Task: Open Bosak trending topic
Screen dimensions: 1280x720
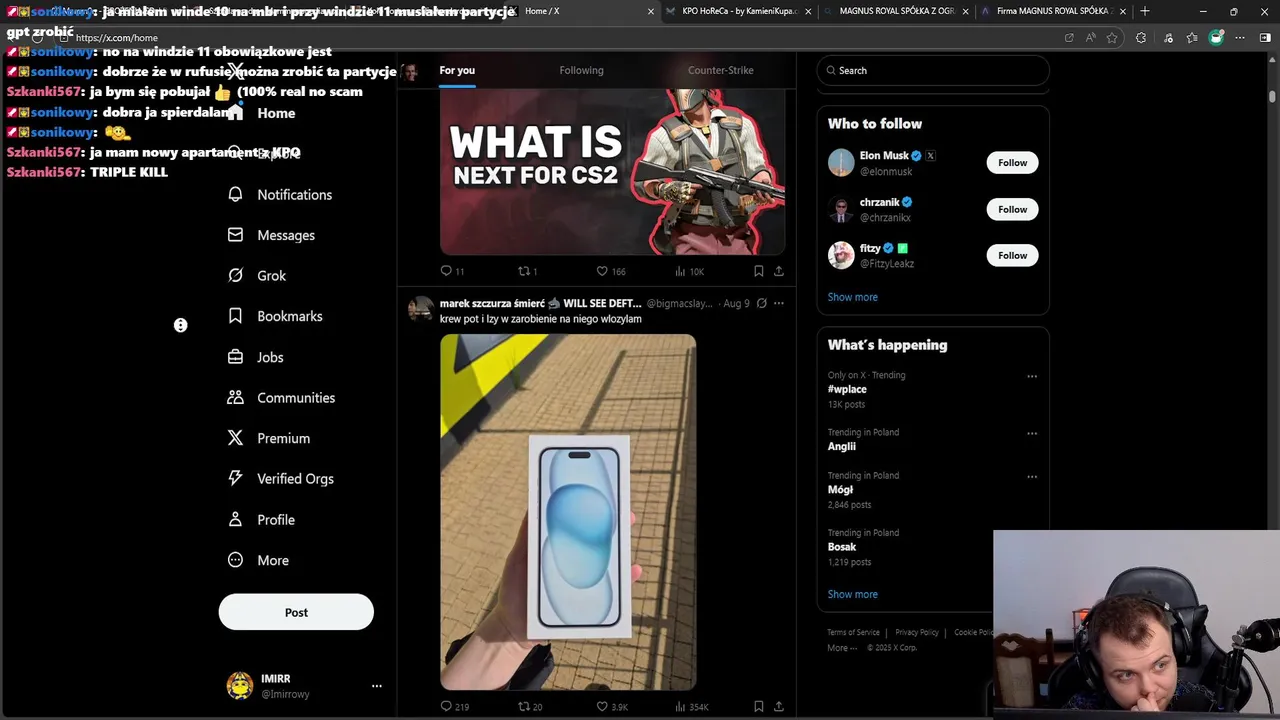Action: click(842, 547)
